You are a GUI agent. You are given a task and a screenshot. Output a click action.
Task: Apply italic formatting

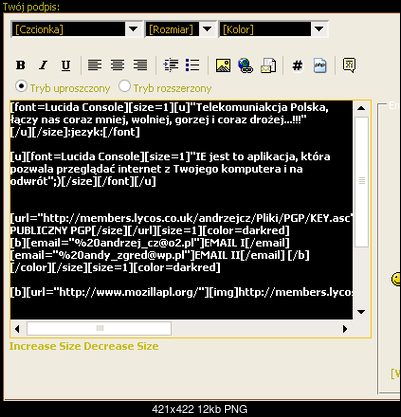[x=43, y=65]
